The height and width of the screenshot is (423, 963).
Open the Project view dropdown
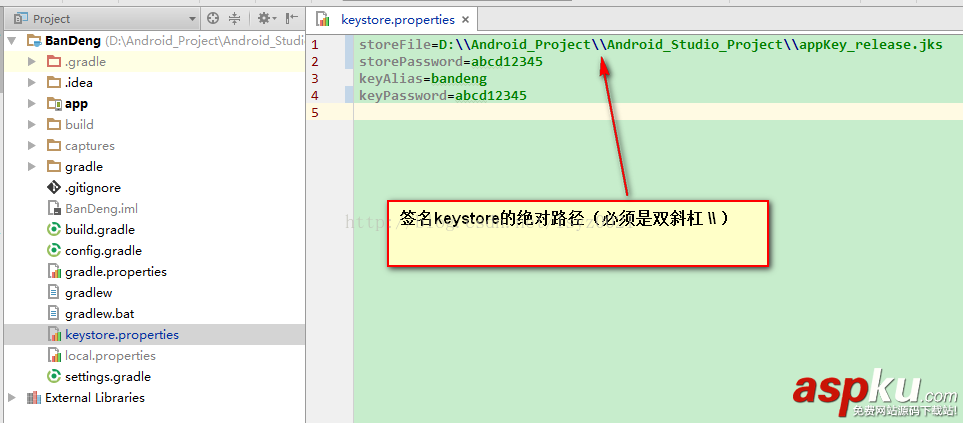(192, 19)
